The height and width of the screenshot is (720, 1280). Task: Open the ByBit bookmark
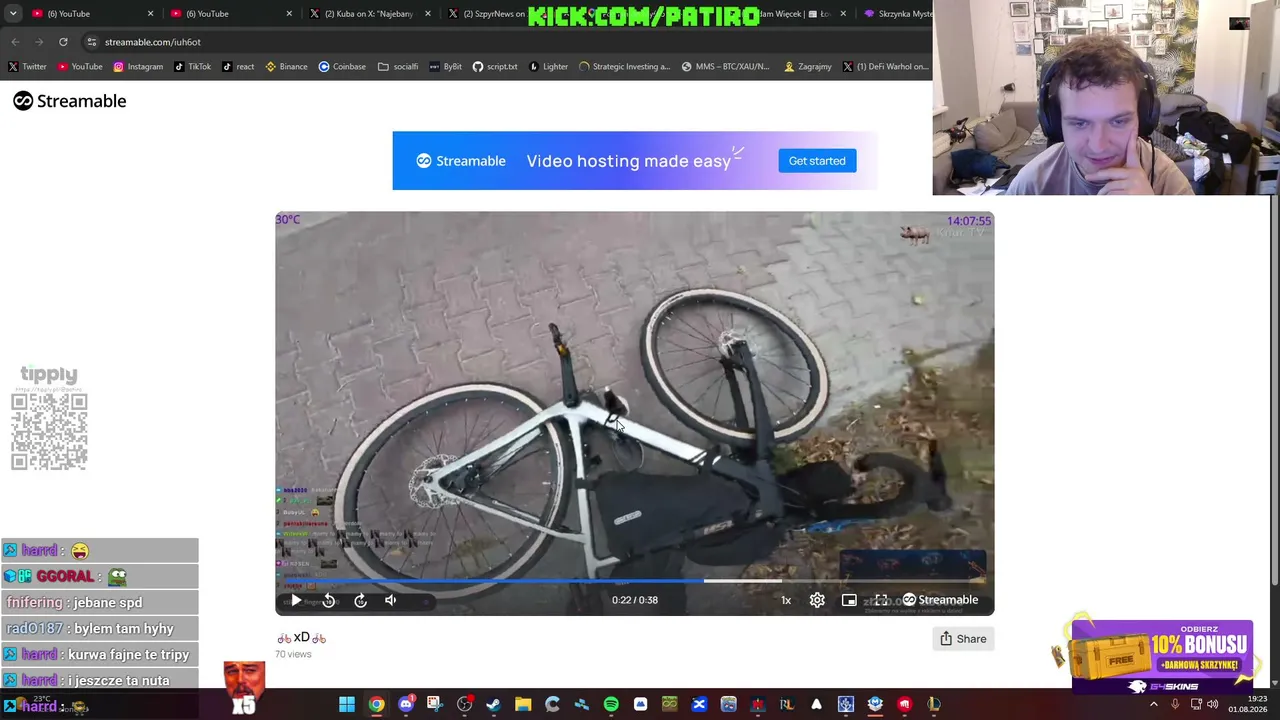pos(446,67)
